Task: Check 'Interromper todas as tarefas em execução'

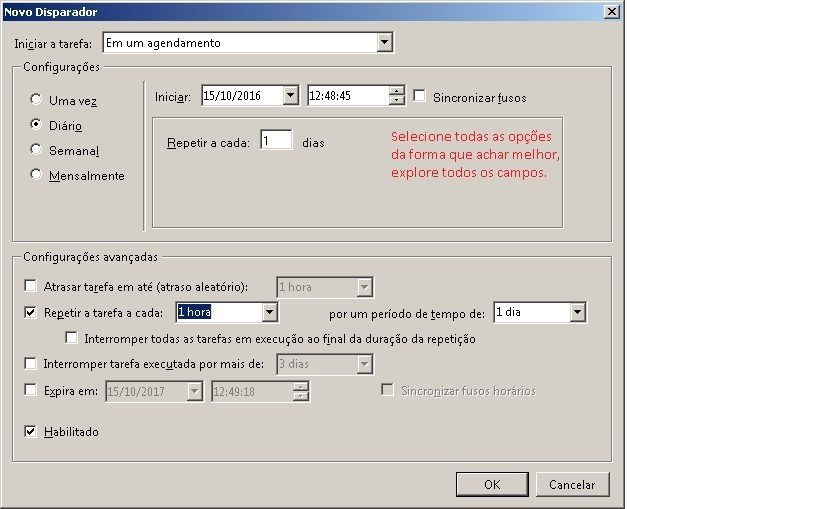Action: (x=71, y=338)
